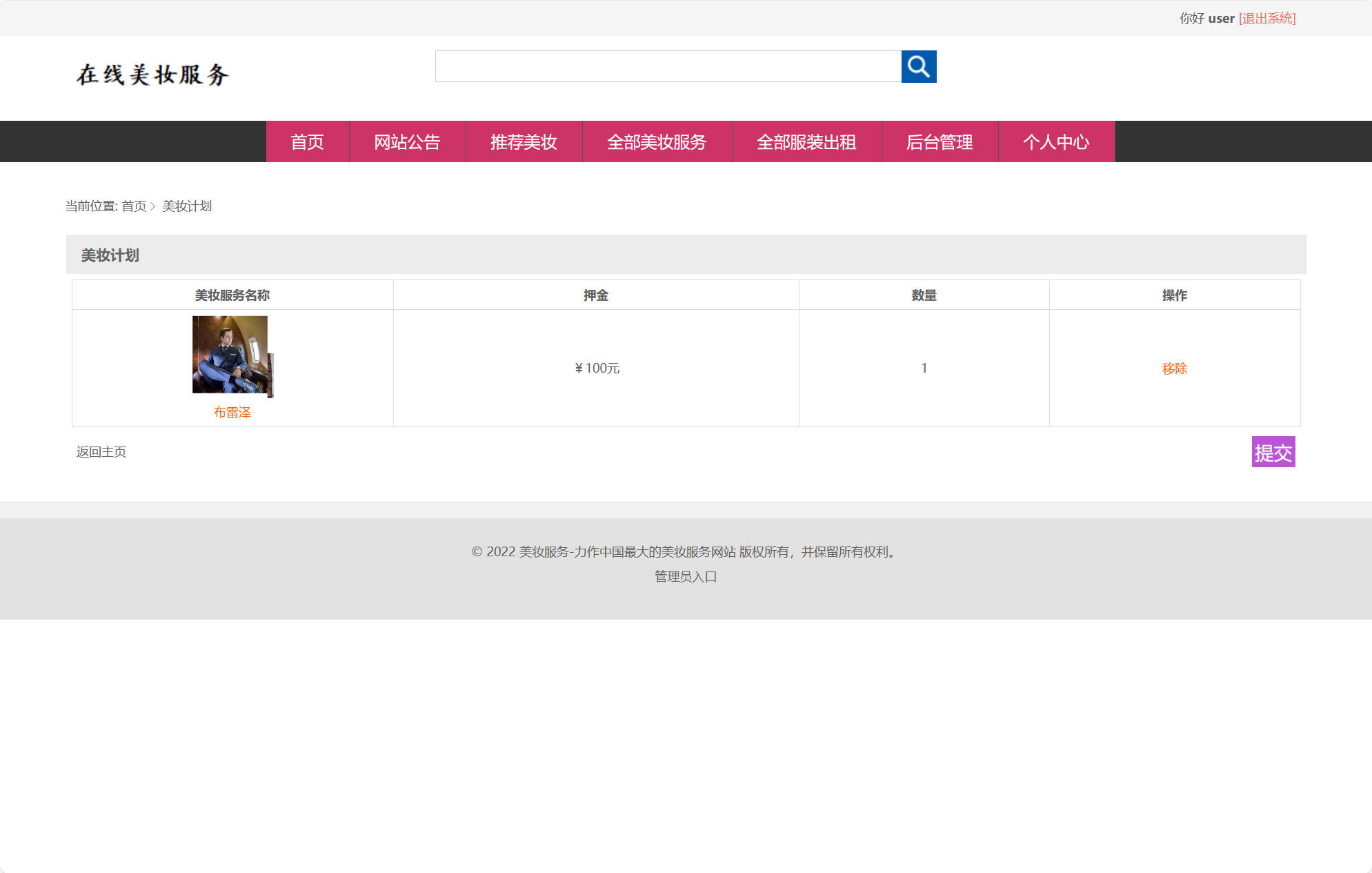Screen dimensions: 1372x873
Task: Open the 全部美妆服务 page
Action: coord(657,142)
